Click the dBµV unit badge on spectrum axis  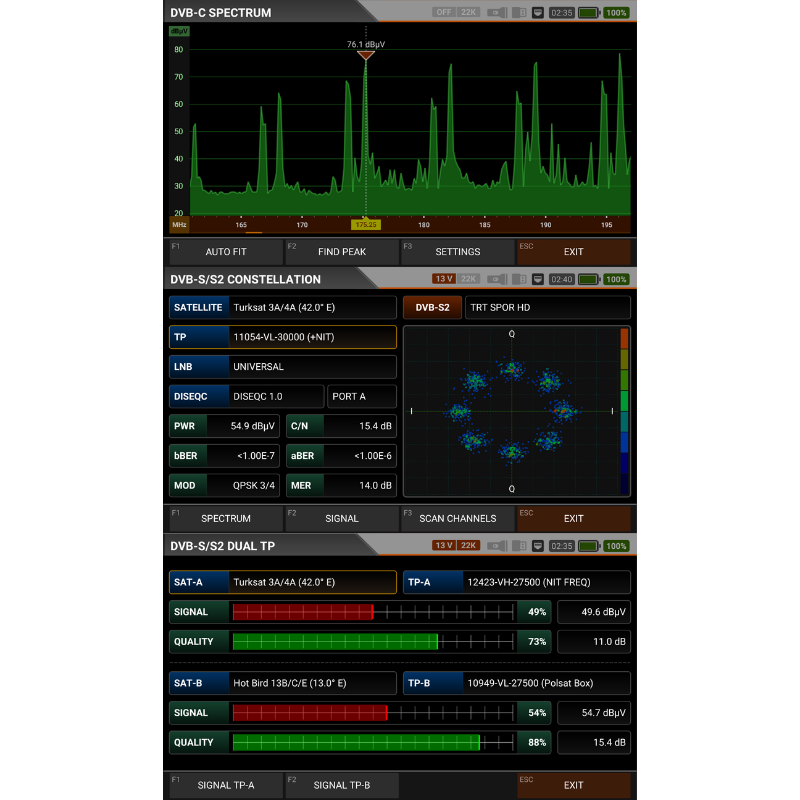pos(179,31)
